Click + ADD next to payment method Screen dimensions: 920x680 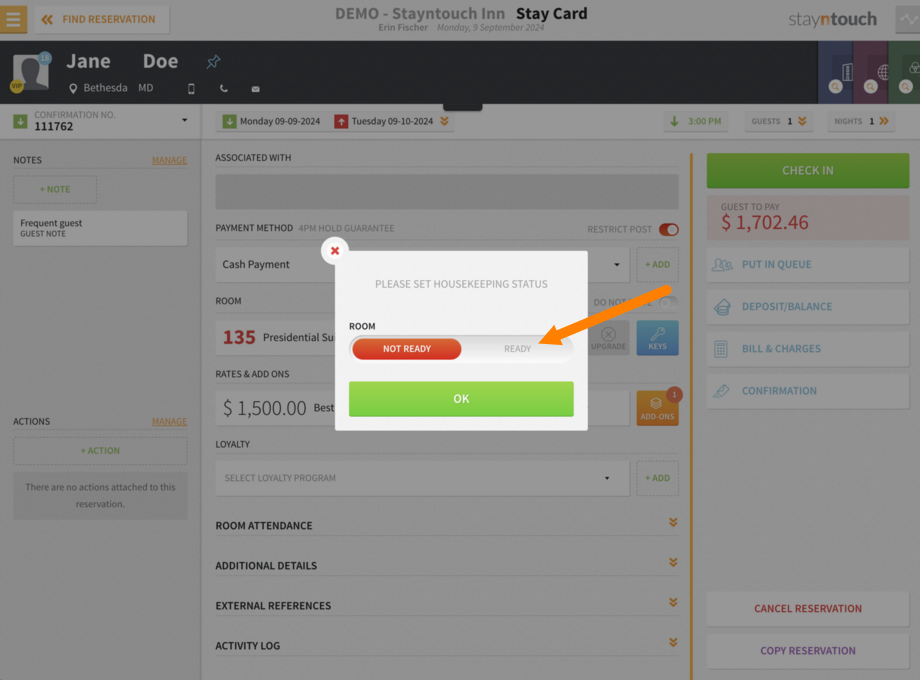(657, 265)
